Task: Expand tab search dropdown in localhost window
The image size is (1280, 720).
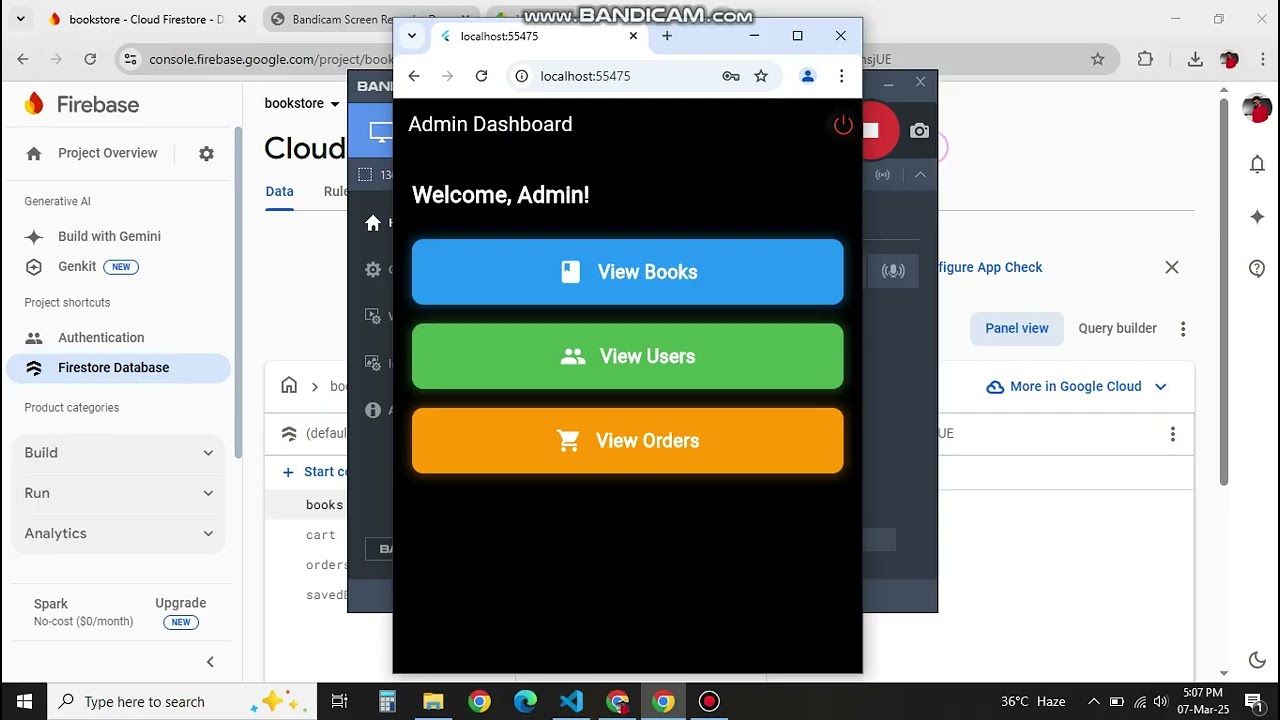Action: 411,36
